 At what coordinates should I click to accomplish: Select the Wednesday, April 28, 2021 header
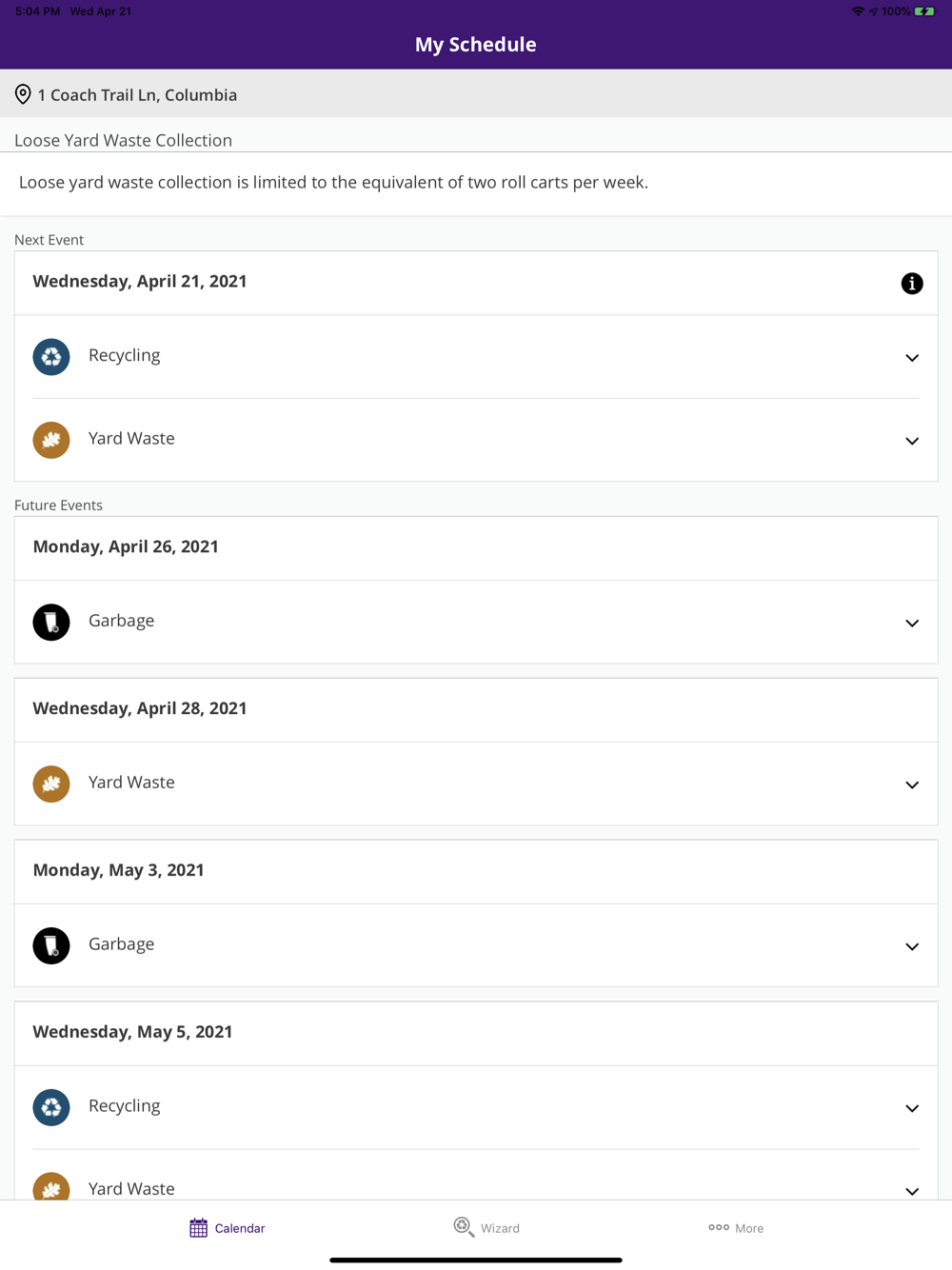pyautogui.click(x=140, y=708)
